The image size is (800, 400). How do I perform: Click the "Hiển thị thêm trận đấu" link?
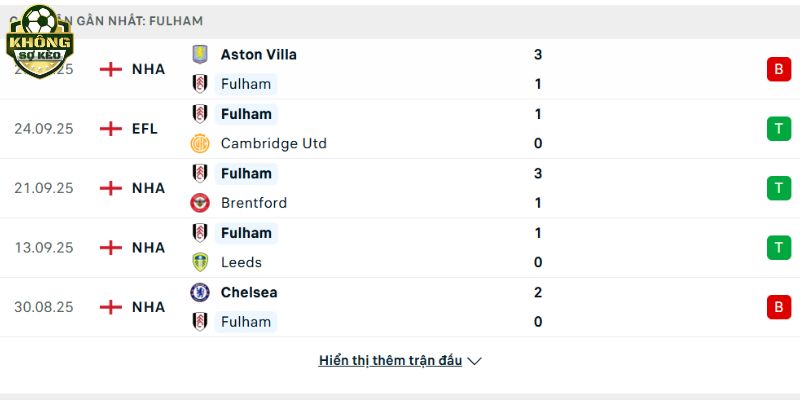(390, 361)
